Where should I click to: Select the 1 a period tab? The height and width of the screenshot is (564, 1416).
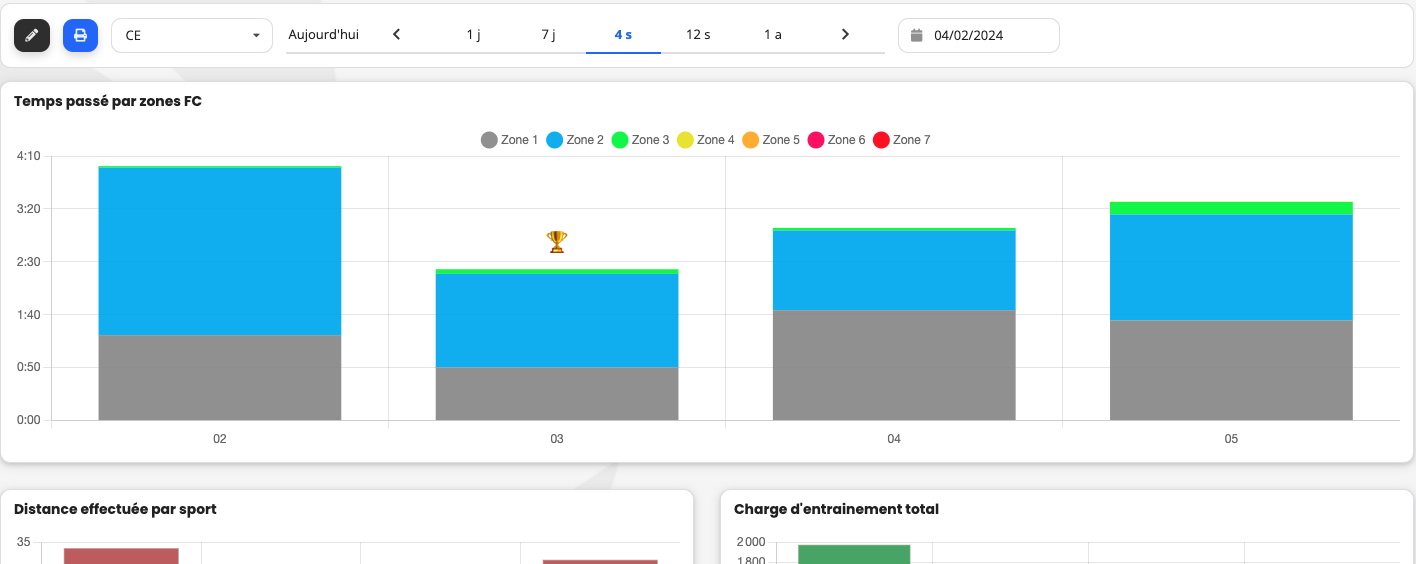pyautogui.click(x=773, y=34)
